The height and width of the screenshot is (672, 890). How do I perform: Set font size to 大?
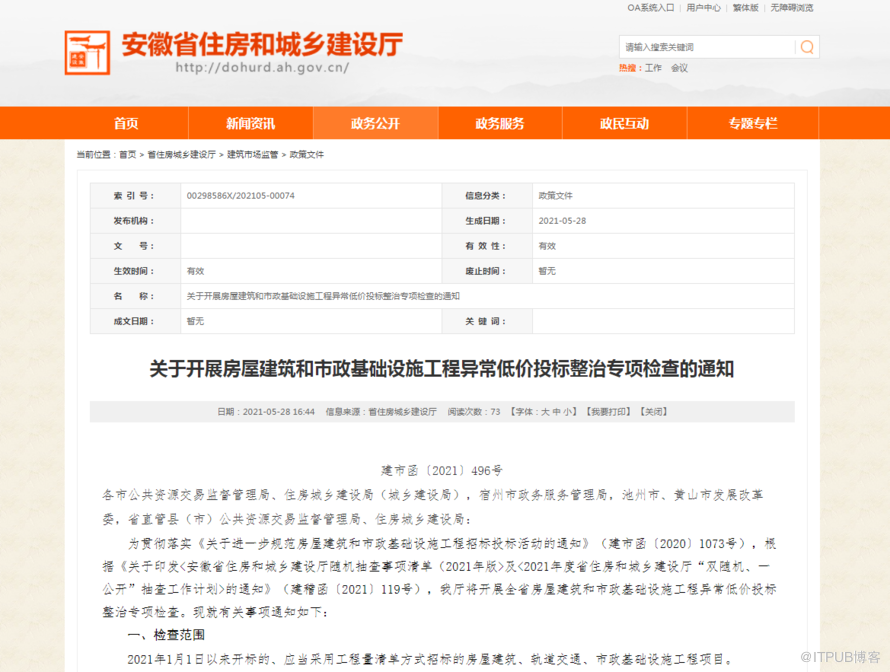click(x=546, y=411)
